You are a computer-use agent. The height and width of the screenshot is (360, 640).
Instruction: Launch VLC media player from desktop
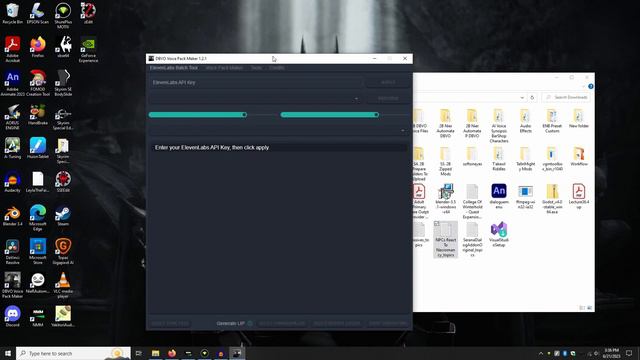tap(63, 285)
